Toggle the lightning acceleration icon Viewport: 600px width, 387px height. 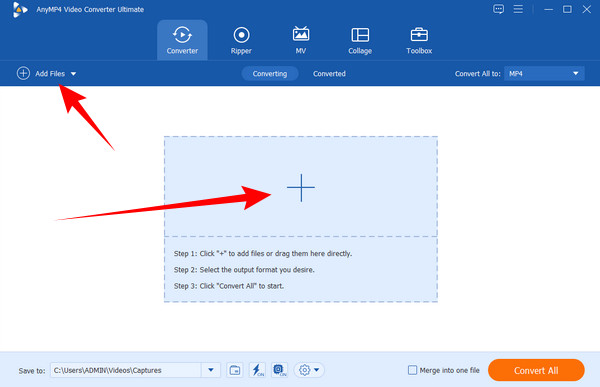[x=257, y=370]
